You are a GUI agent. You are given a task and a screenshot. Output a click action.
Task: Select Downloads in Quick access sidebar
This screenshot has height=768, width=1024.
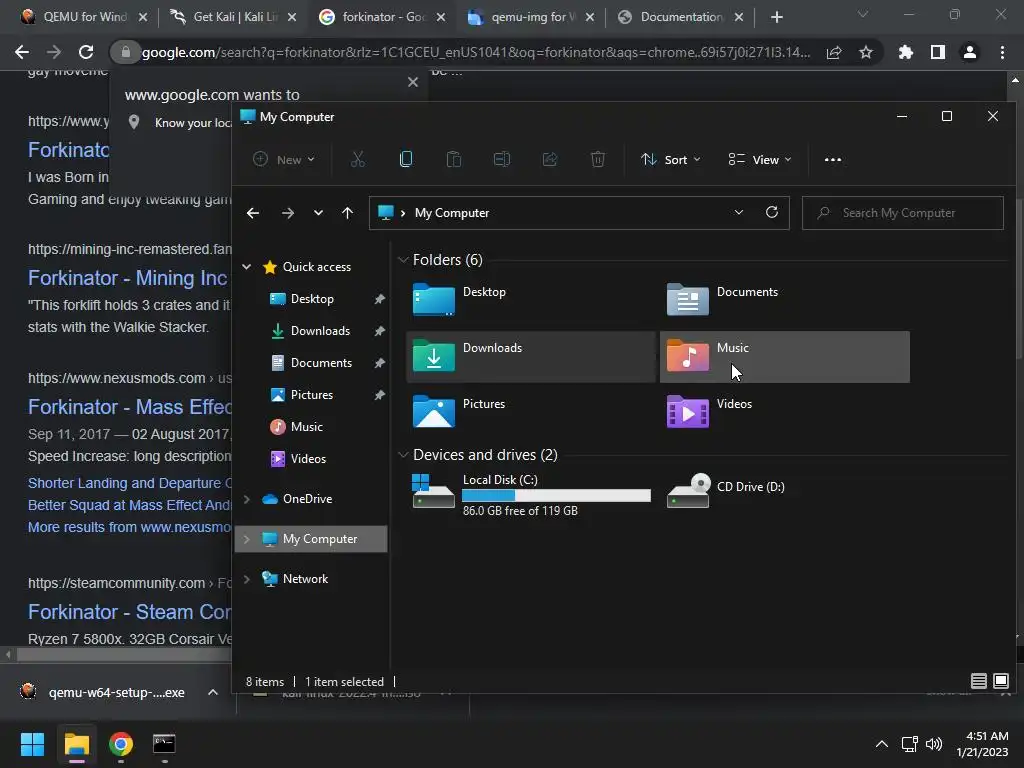[x=320, y=330]
